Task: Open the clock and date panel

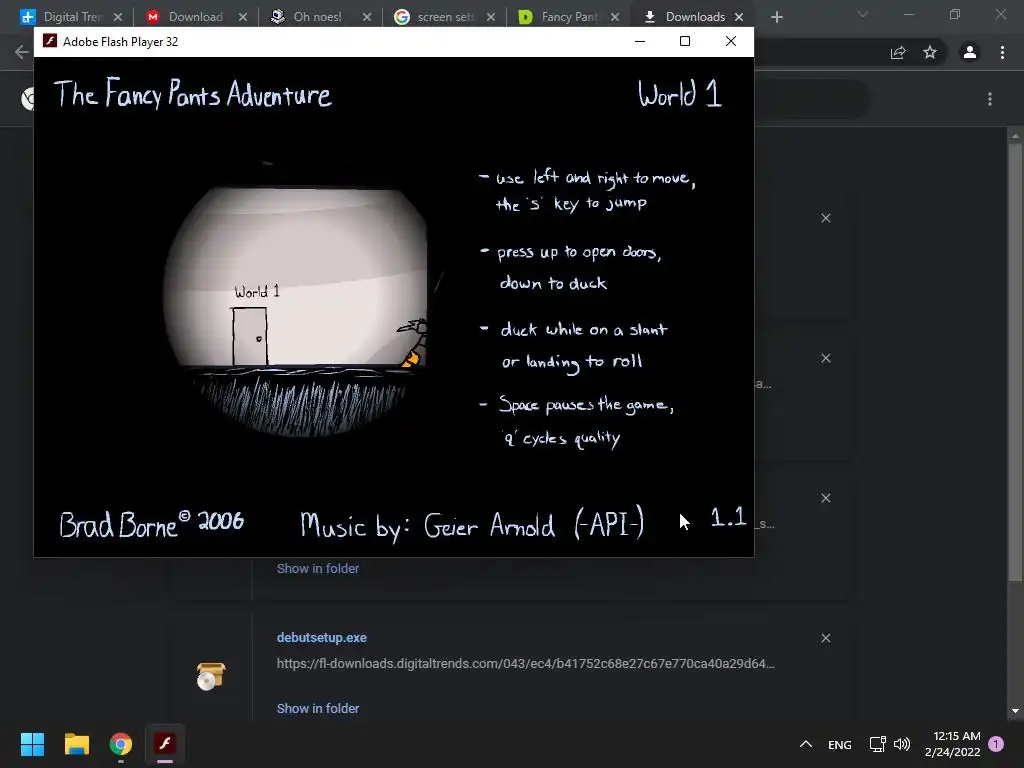Action: click(953, 744)
